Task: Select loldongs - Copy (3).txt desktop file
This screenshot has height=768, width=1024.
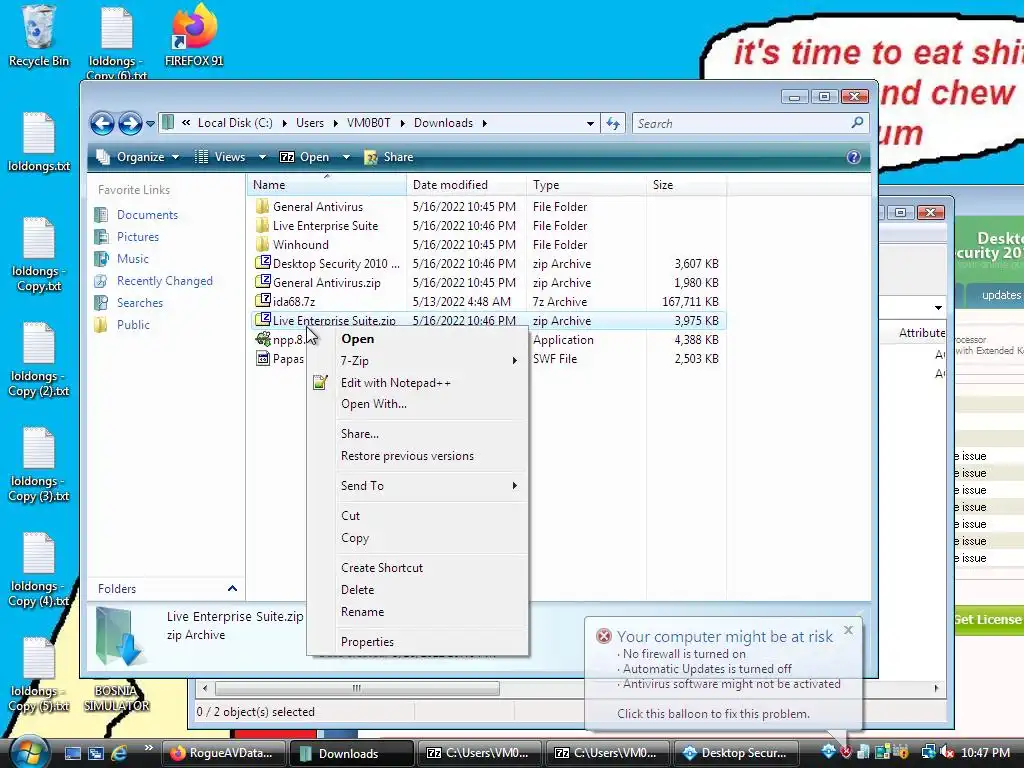Action: point(39,464)
